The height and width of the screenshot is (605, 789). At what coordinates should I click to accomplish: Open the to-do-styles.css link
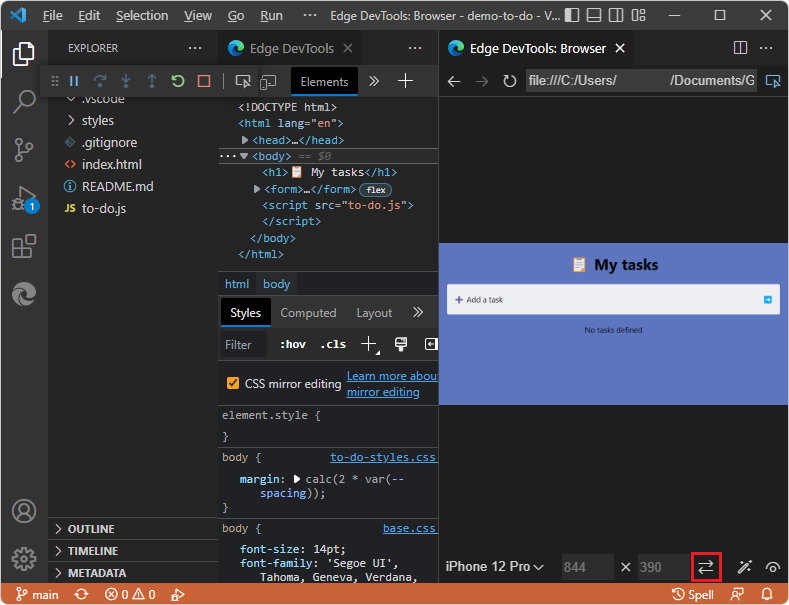tap(383, 457)
